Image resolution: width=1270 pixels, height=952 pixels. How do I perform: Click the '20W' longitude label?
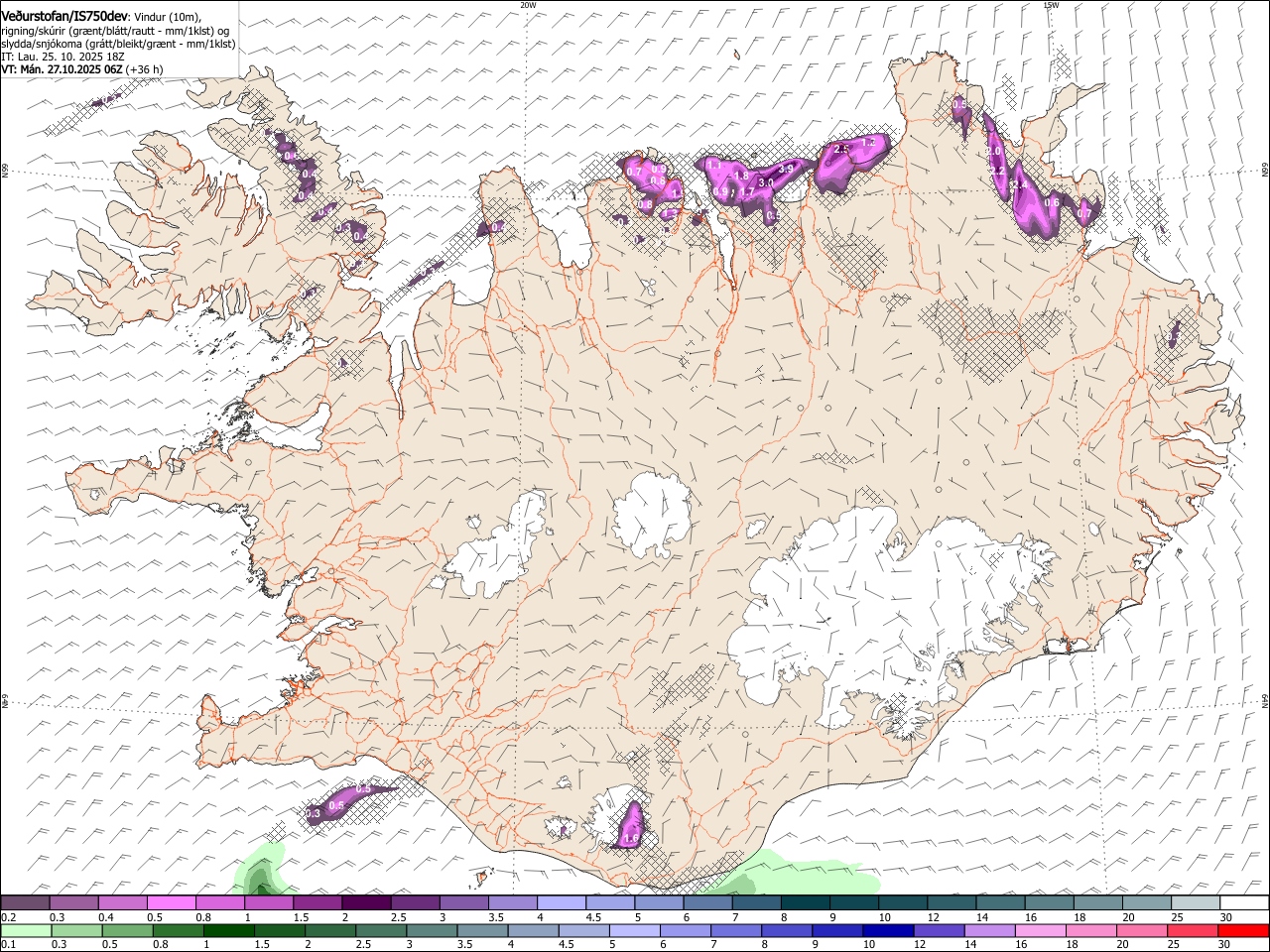pyautogui.click(x=528, y=5)
